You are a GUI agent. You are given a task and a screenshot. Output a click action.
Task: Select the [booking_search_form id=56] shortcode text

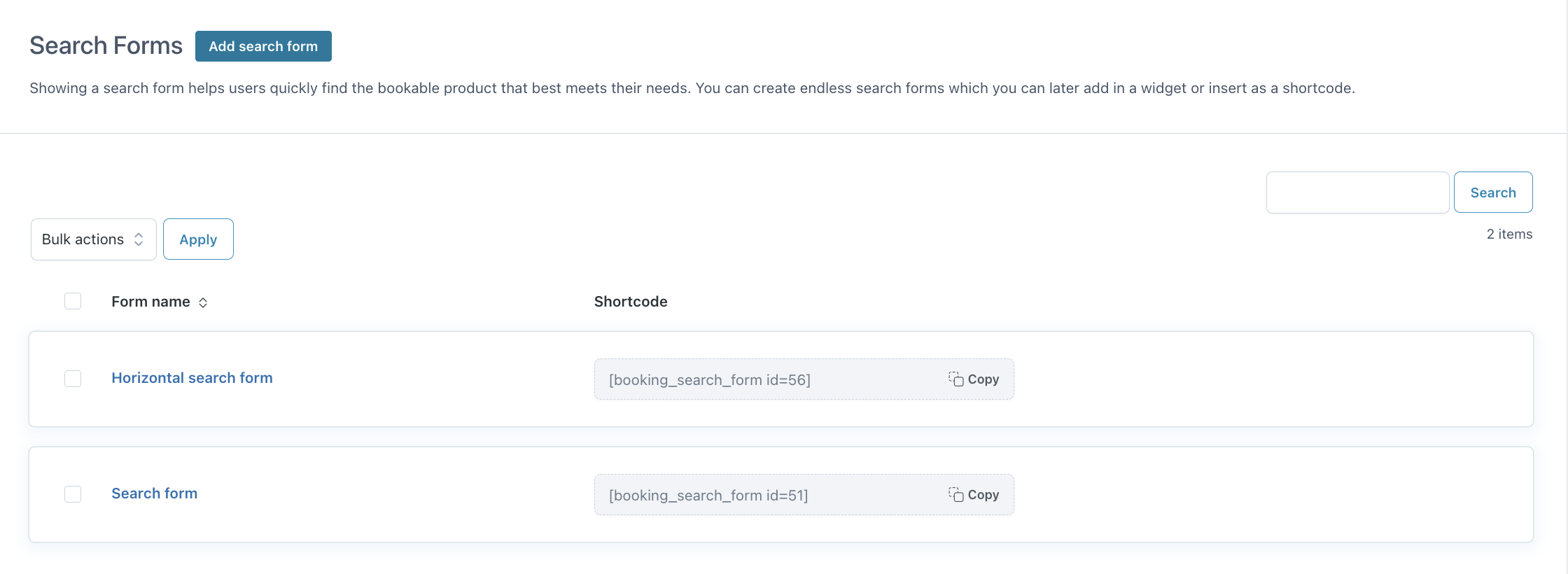point(710,380)
